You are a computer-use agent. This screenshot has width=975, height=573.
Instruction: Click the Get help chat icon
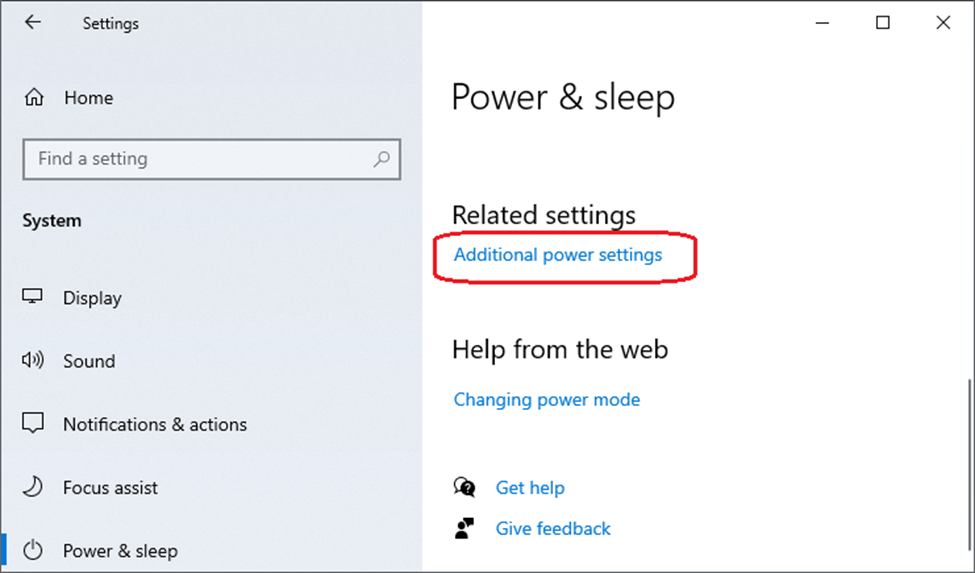point(464,487)
